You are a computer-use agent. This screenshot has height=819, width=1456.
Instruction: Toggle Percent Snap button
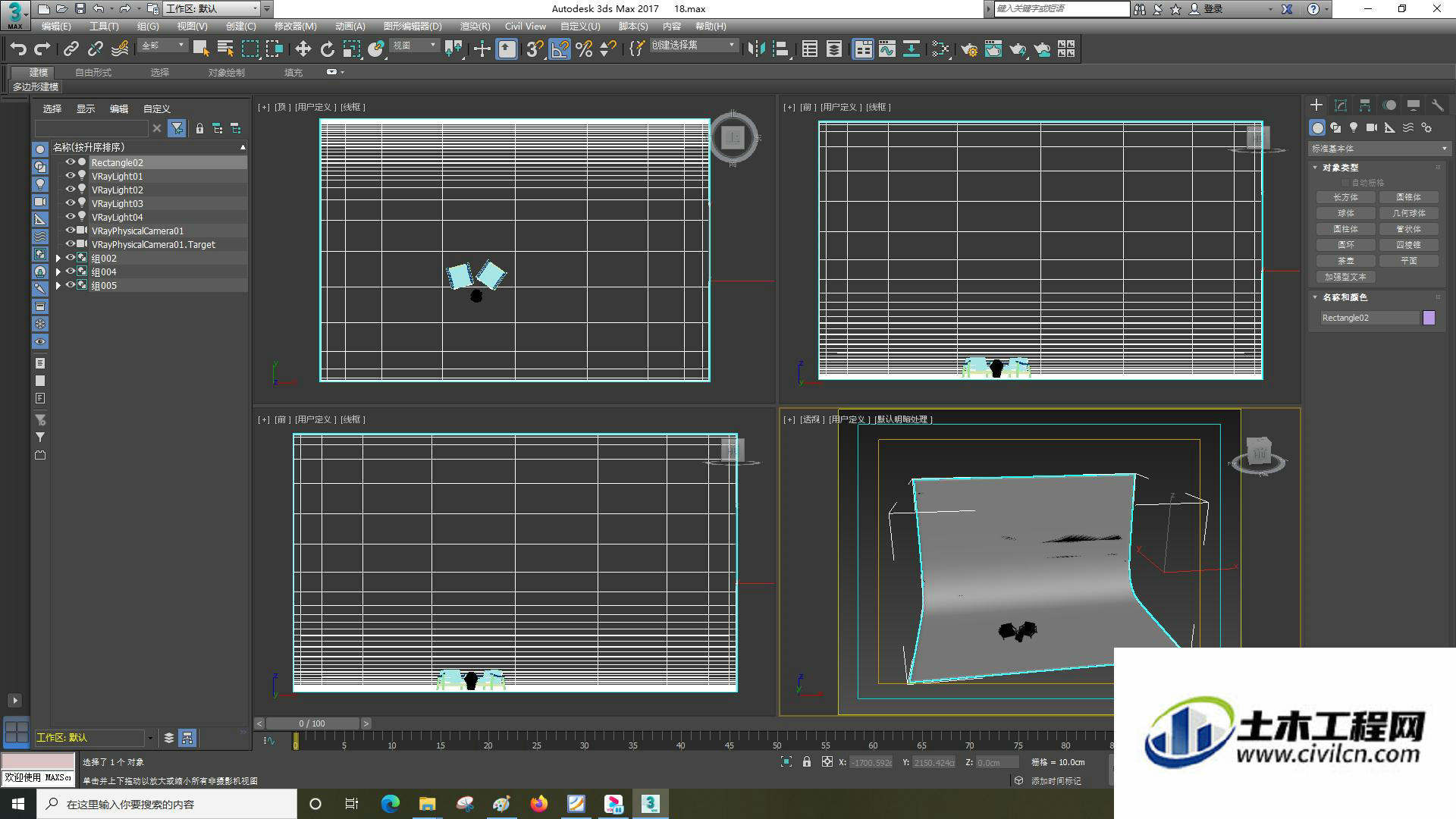click(583, 49)
